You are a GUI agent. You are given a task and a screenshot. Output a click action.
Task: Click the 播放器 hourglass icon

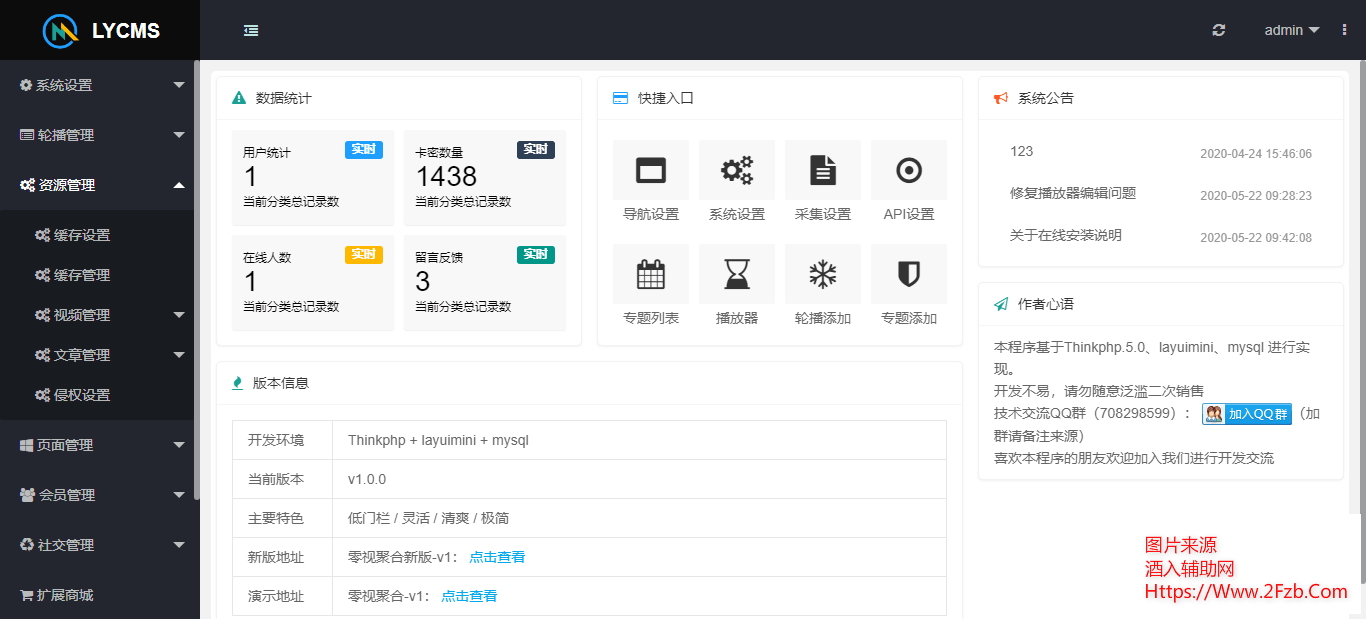(x=737, y=275)
